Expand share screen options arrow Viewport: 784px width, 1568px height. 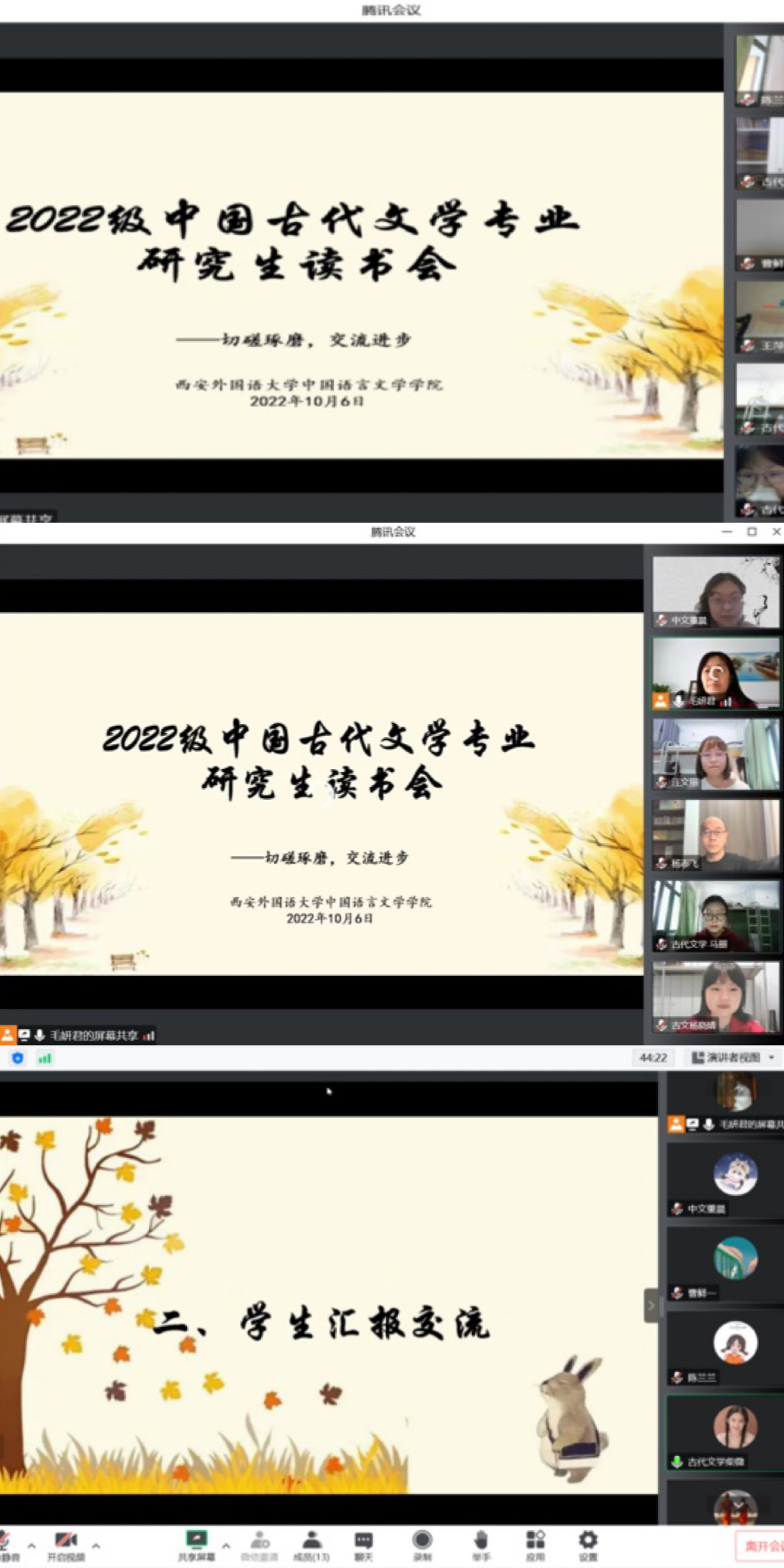[x=226, y=1546]
